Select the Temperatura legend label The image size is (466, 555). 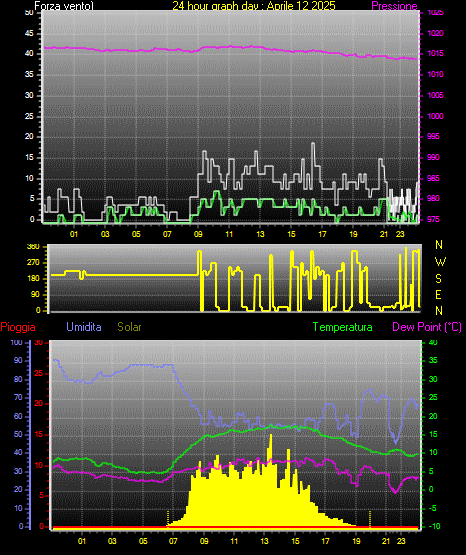[343, 327]
